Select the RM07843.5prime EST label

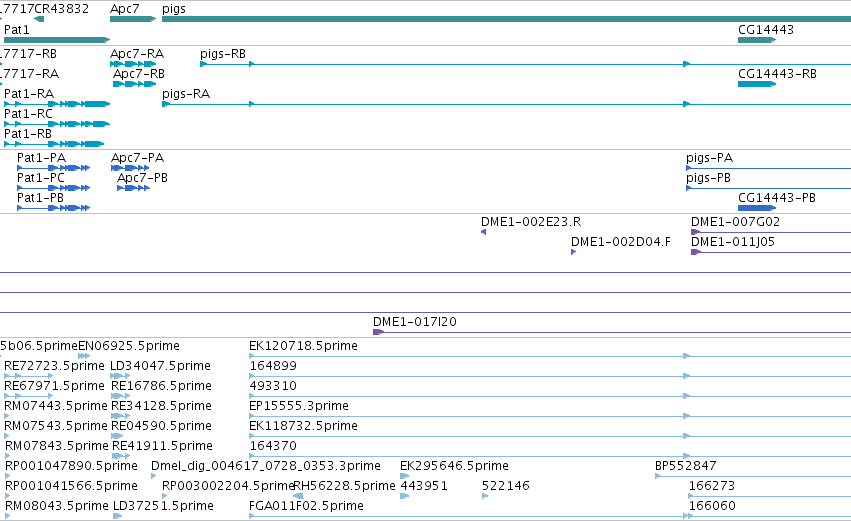click(x=57, y=447)
